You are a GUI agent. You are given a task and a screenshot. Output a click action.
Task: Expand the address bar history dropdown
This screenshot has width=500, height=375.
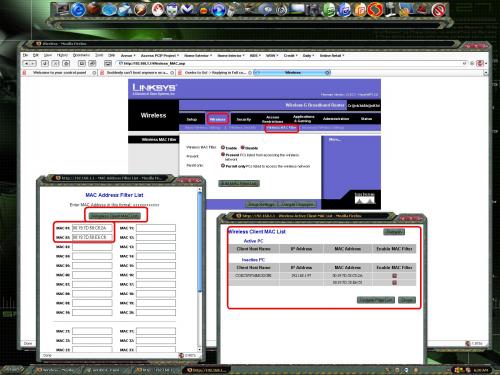pyautogui.click(x=465, y=63)
